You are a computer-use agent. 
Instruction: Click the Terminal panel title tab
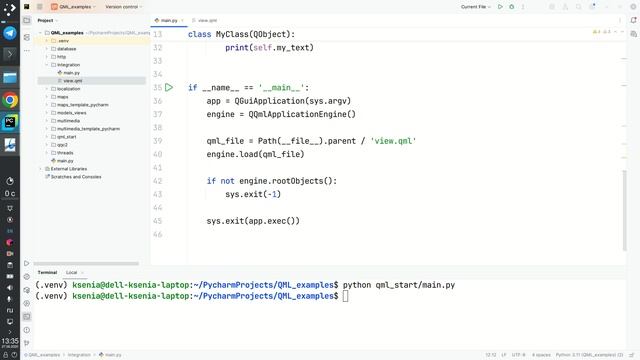tap(47, 272)
